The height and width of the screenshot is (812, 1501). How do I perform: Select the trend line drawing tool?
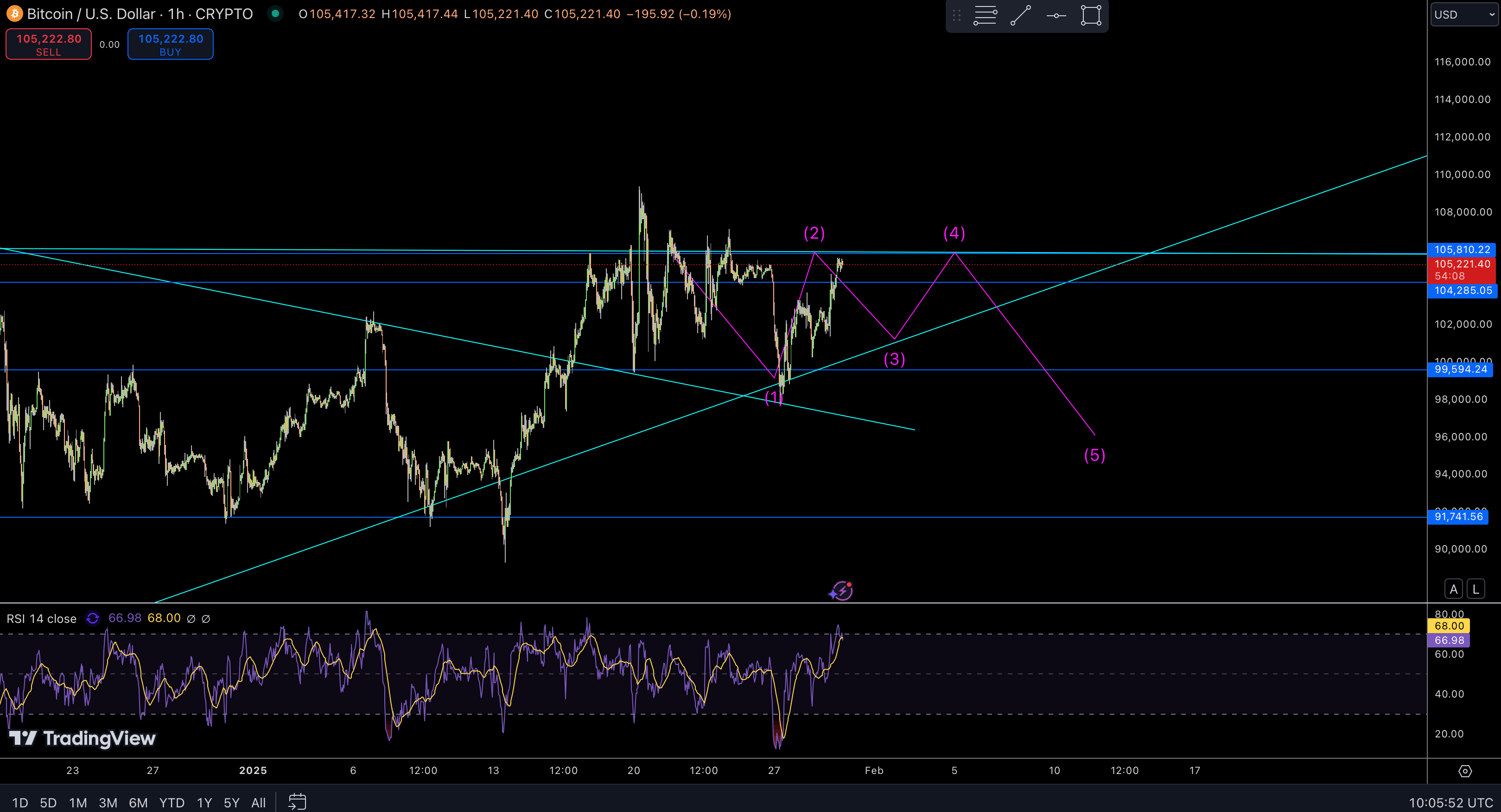(x=1020, y=16)
